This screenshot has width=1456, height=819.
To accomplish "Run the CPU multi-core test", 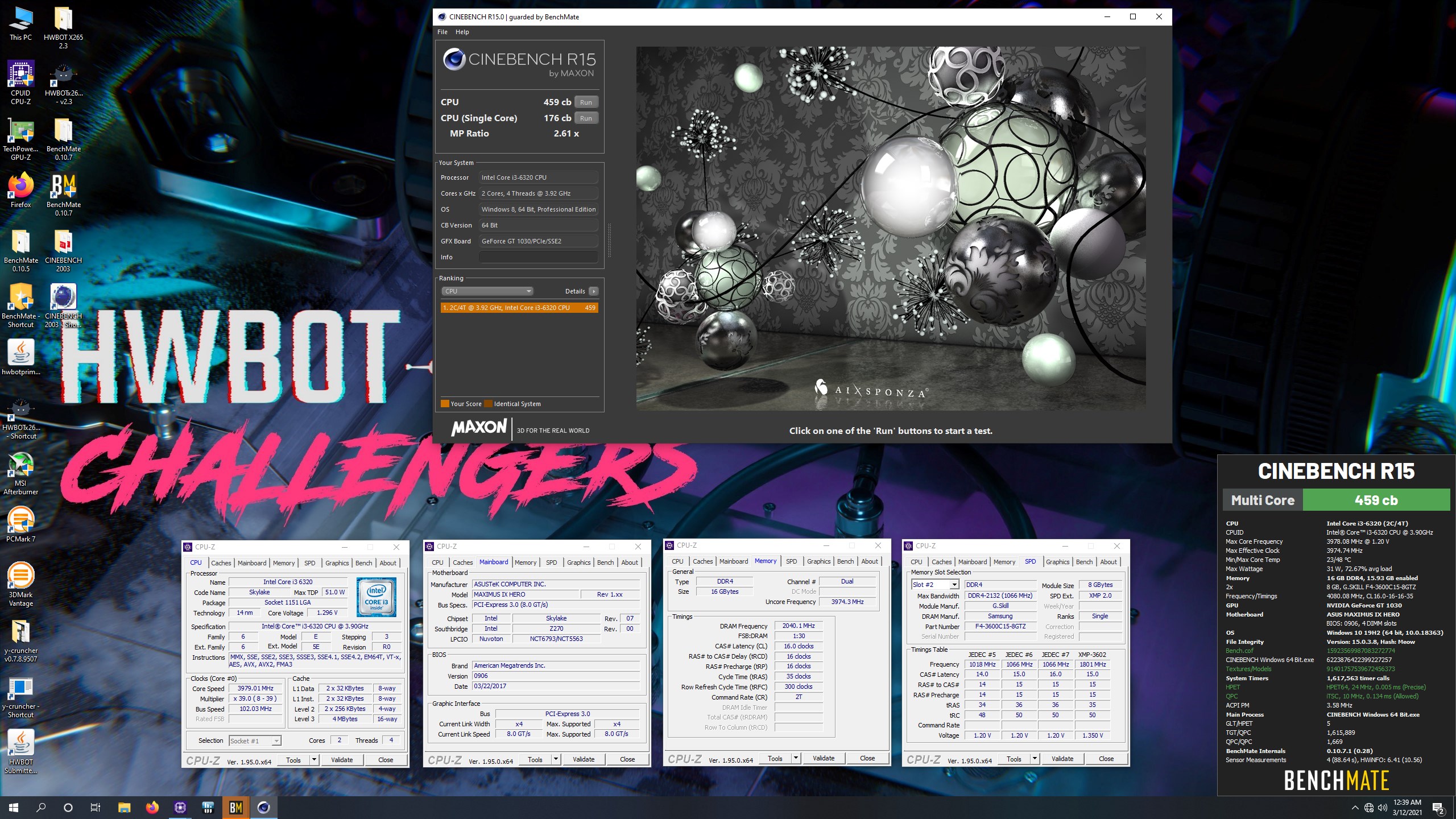I will coord(586,102).
